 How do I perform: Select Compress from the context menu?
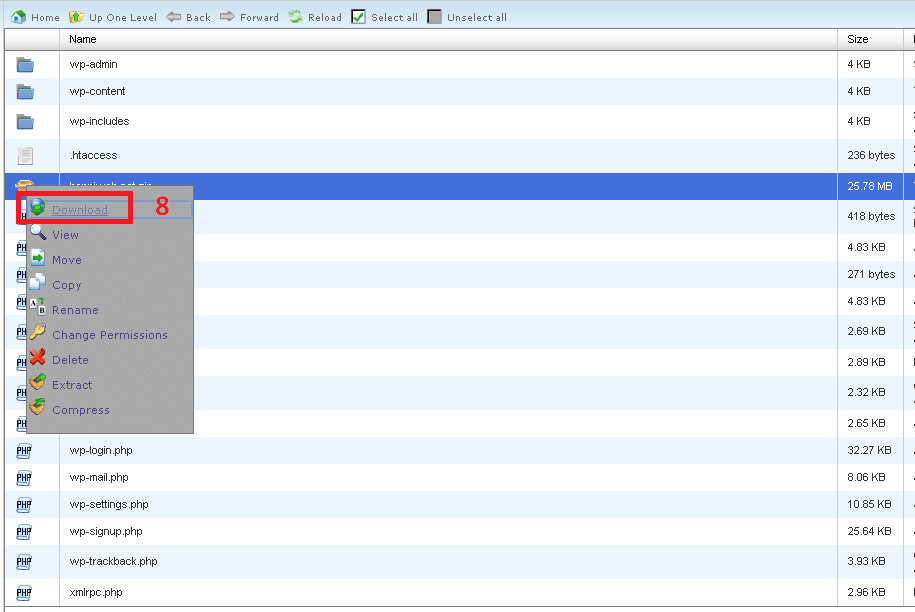(x=80, y=410)
